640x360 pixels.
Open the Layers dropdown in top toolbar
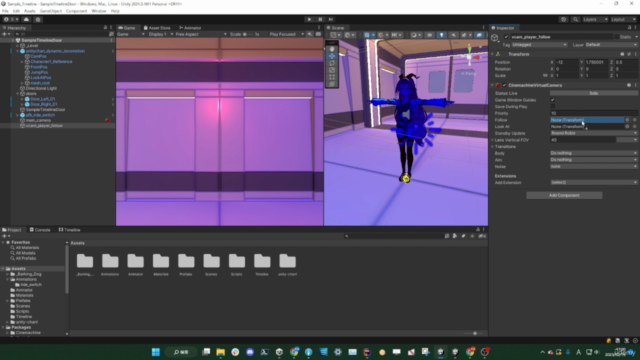595,19
